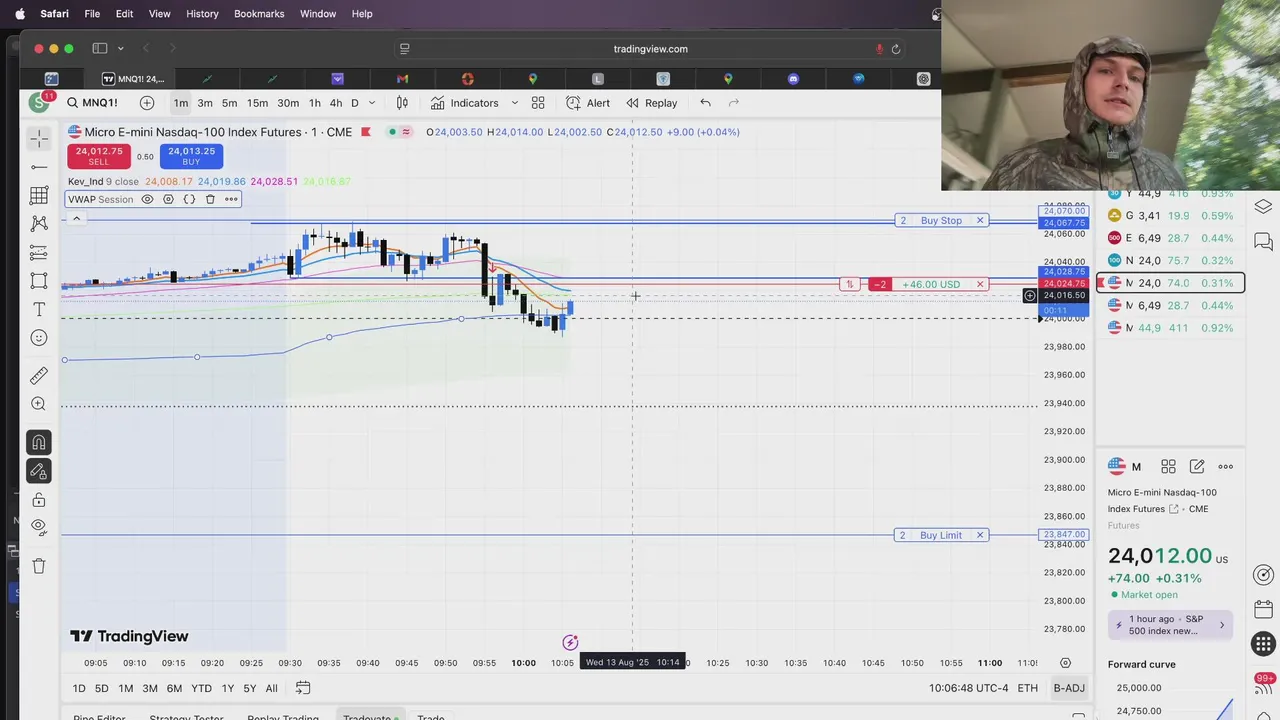Screen dimensions: 1280x720
Task: Undo the last chart action
Action: pyautogui.click(x=706, y=103)
